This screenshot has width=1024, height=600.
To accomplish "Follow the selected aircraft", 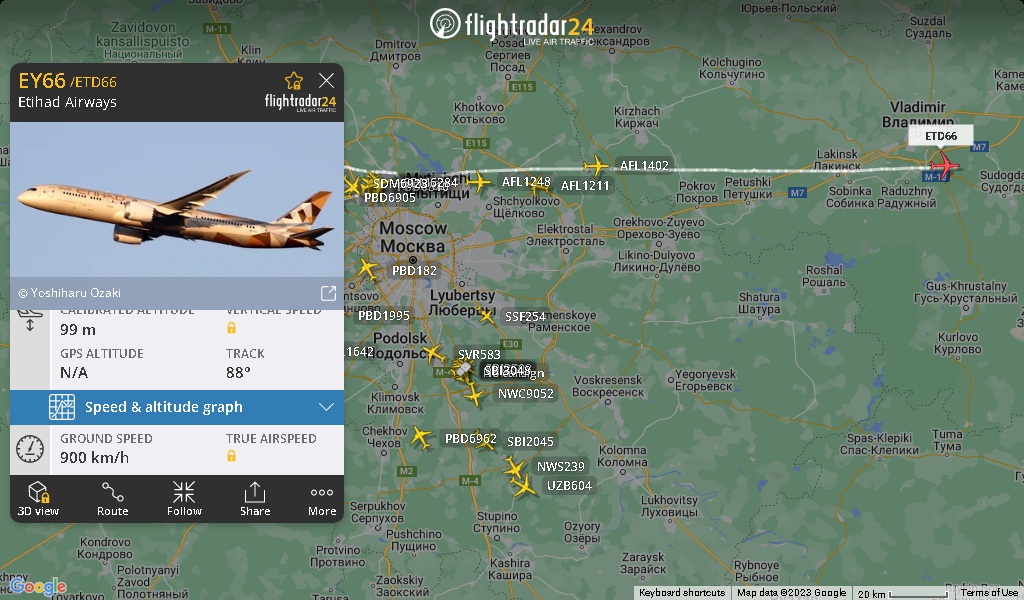I will tap(184, 499).
